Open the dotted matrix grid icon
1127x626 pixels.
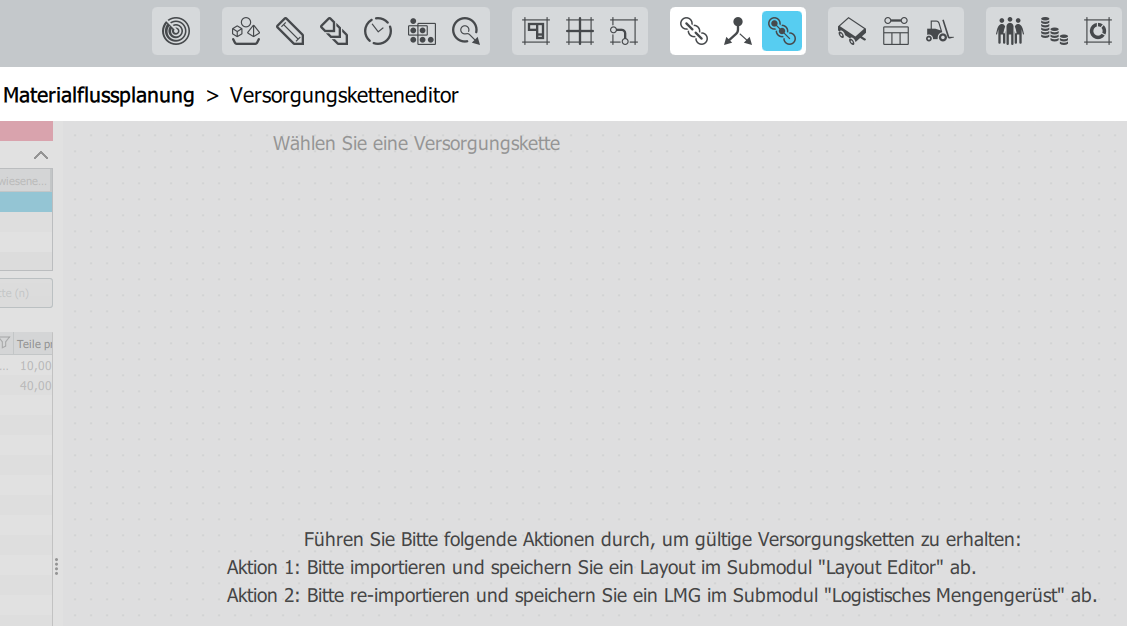(x=422, y=32)
